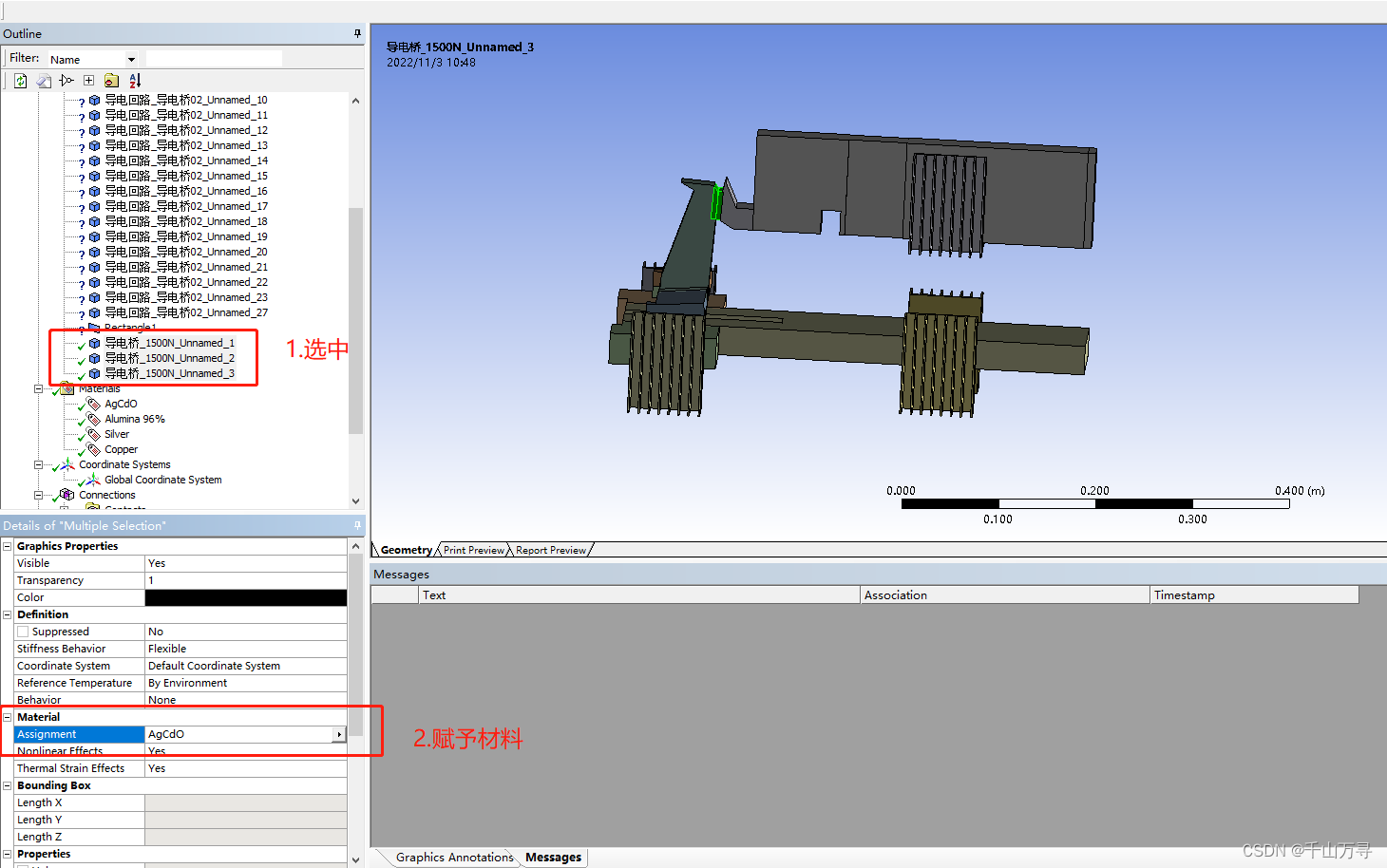Collapse the Materials tree node

(38, 388)
